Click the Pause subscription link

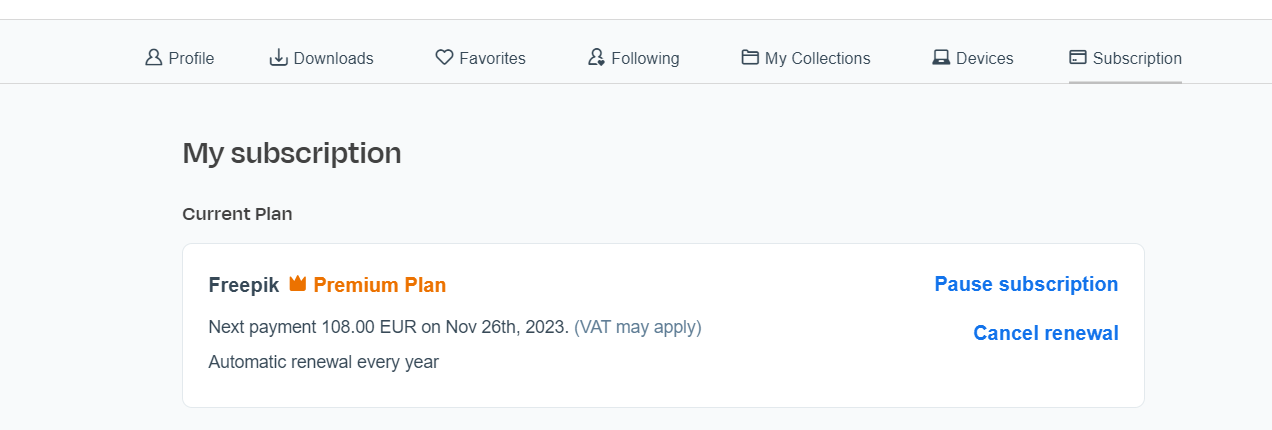pos(1026,284)
